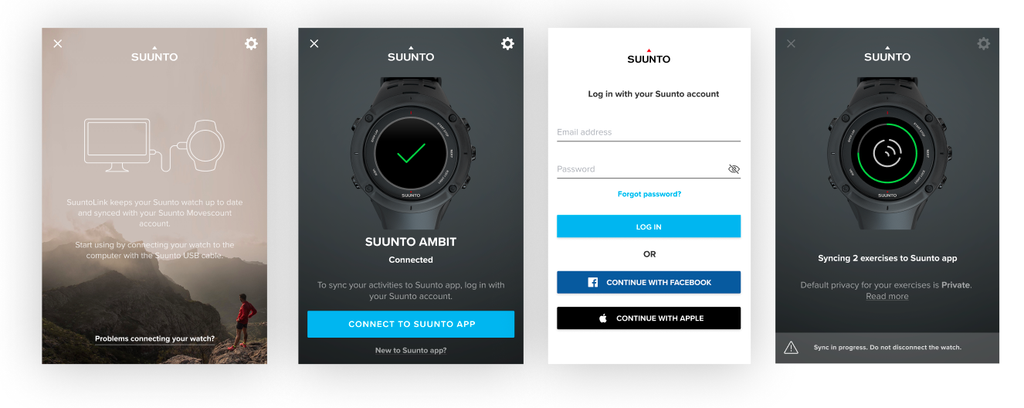Click the warning triangle in the sync banner
Screen dimensions: 1024x408
click(x=791, y=347)
